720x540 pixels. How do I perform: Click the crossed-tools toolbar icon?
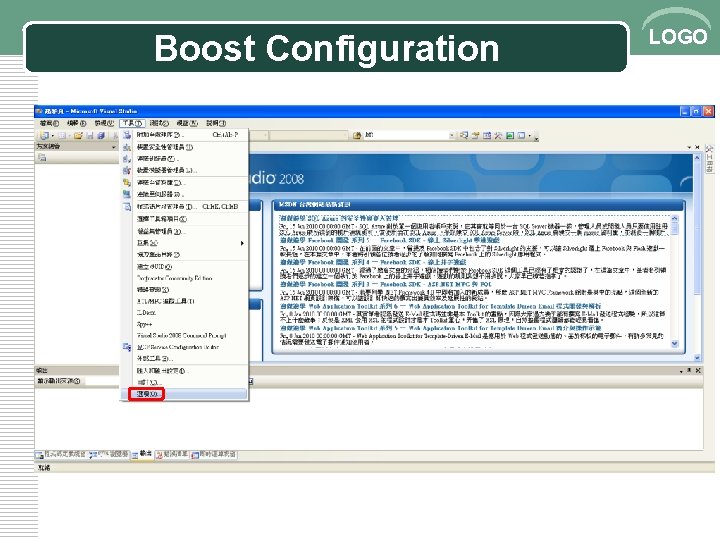point(498,135)
